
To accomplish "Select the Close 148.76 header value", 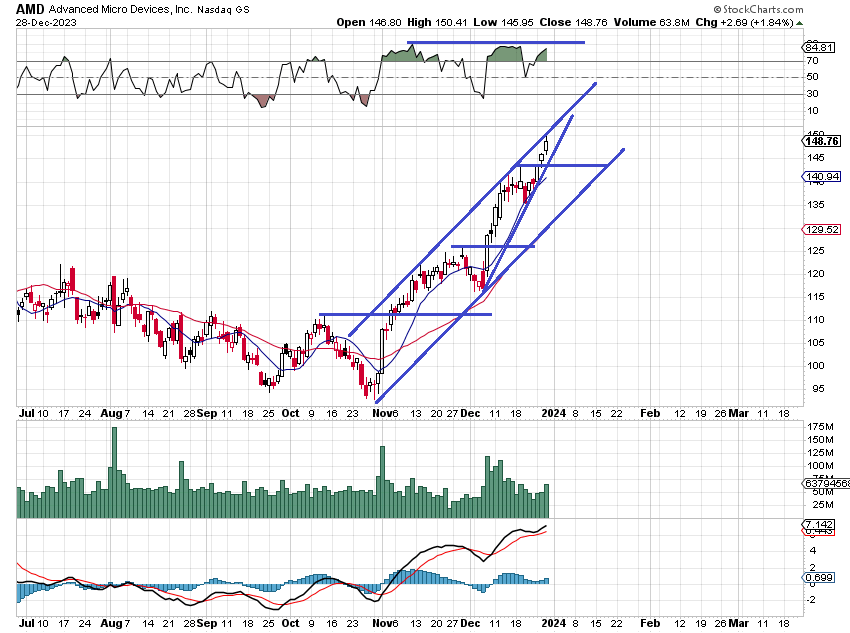I will [574, 22].
